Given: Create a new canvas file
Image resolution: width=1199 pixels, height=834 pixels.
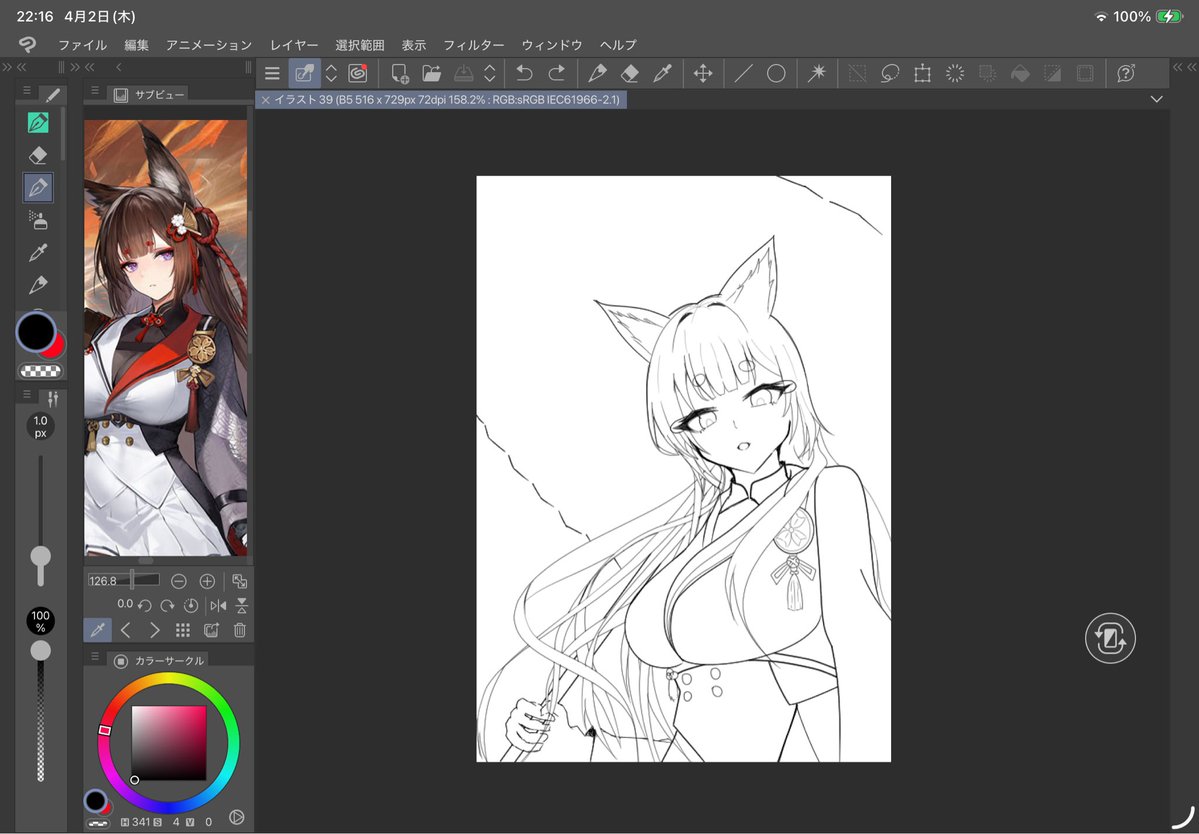Looking at the screenshot, I should click(x=400, y=73).
